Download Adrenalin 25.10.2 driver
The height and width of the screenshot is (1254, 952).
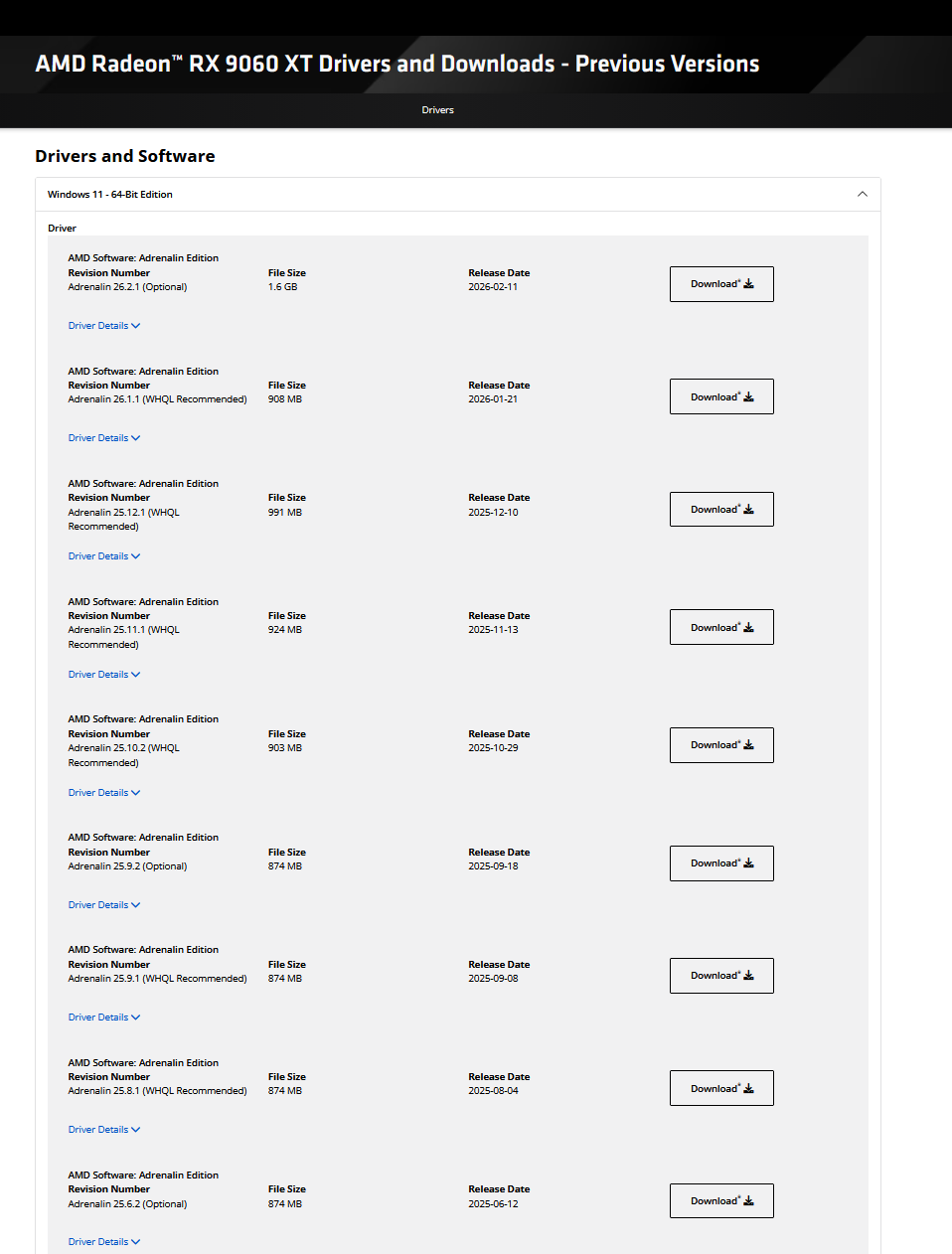pos(721,745)
